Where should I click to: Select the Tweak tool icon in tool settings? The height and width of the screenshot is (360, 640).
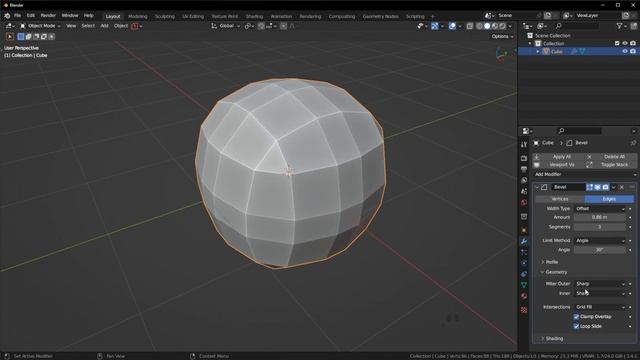[x=10, y=36]
